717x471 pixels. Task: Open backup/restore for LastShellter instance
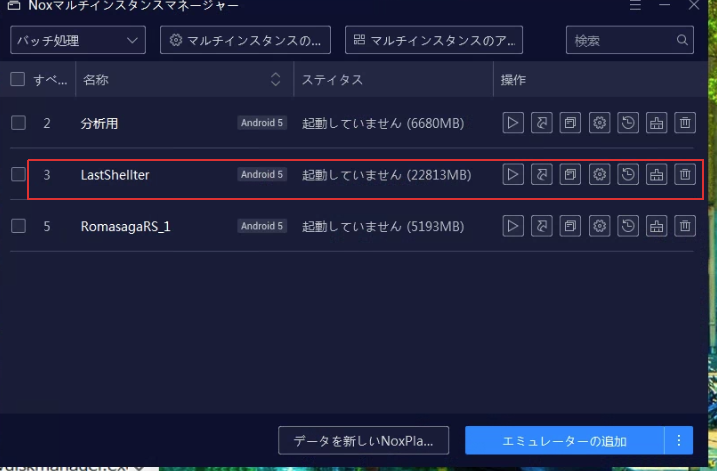tap(628, 174)
